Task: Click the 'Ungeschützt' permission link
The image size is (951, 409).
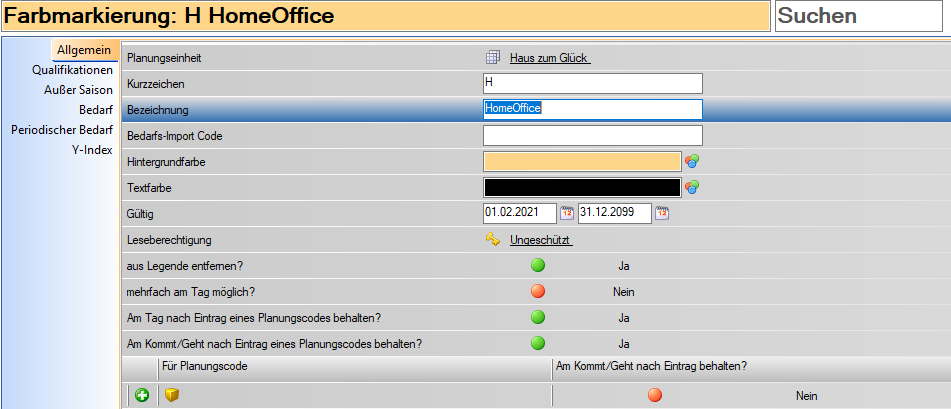Action: pos(541,240)
